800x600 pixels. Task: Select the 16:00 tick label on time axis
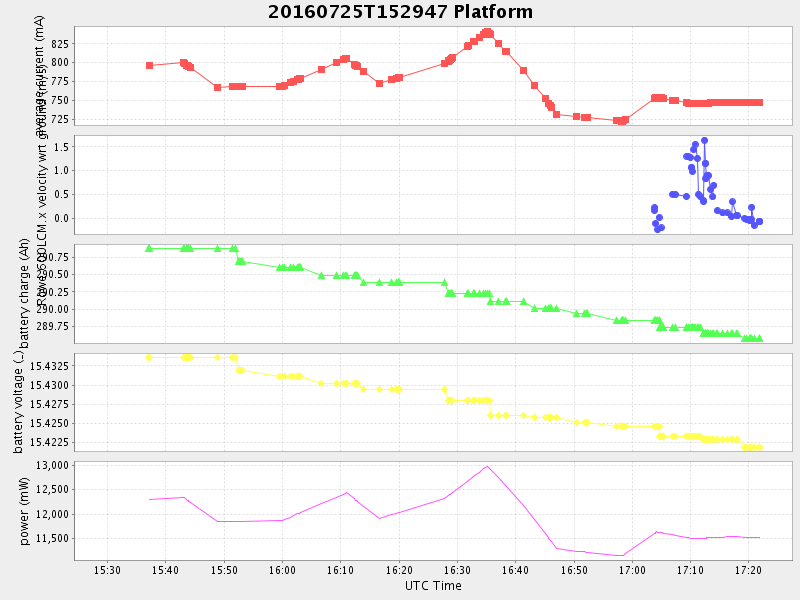282,569
